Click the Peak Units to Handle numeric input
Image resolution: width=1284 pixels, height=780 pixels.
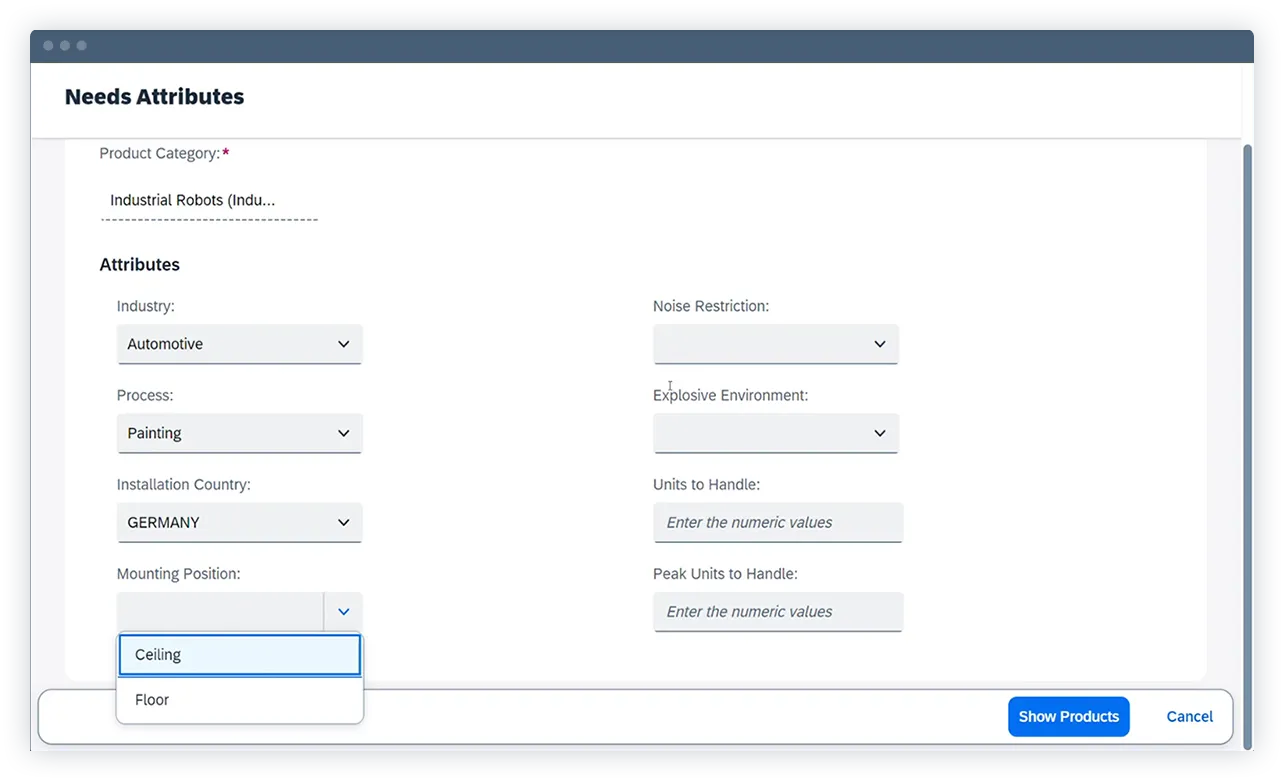click(x=778, y=611)
